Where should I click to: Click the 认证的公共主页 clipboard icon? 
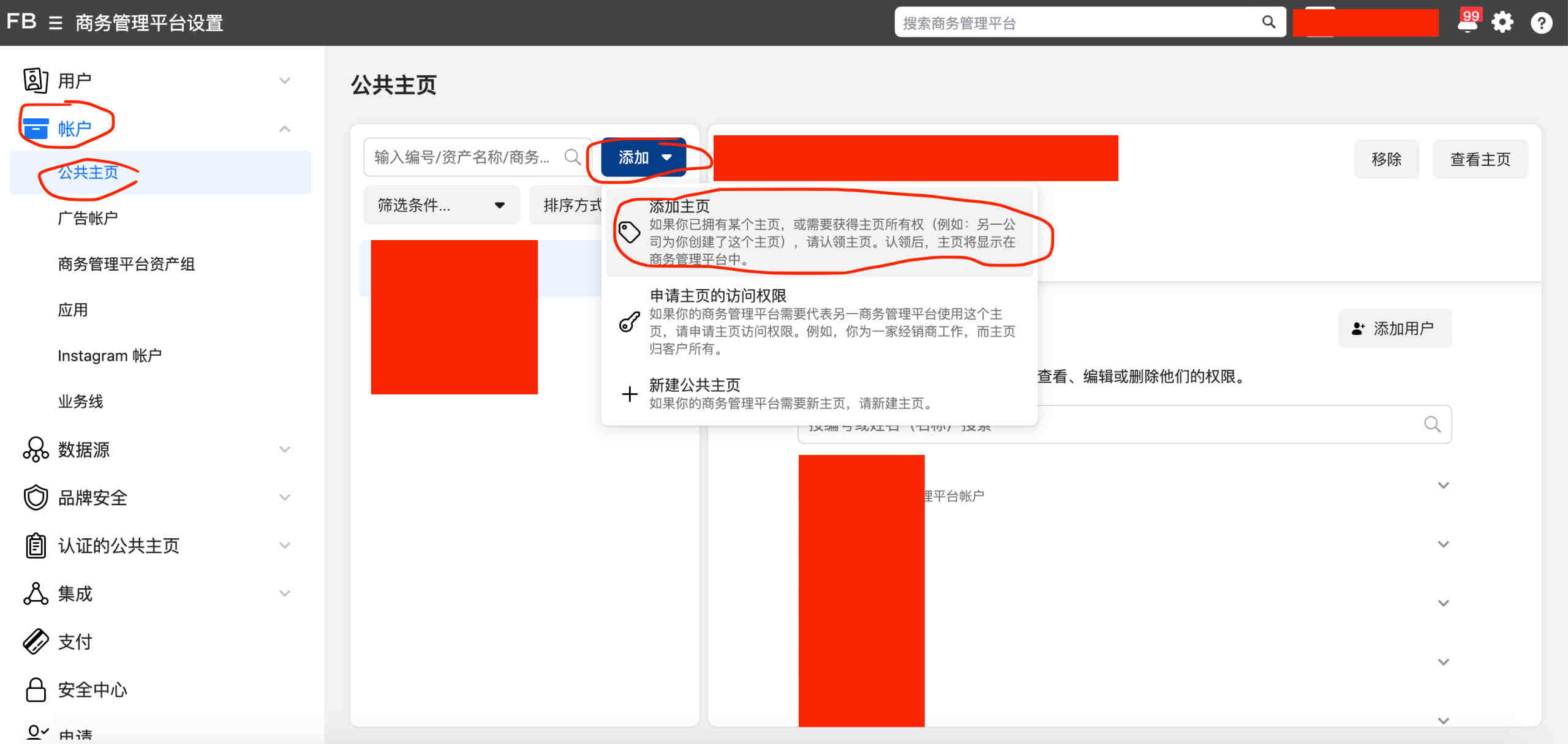tap(36, 545)
